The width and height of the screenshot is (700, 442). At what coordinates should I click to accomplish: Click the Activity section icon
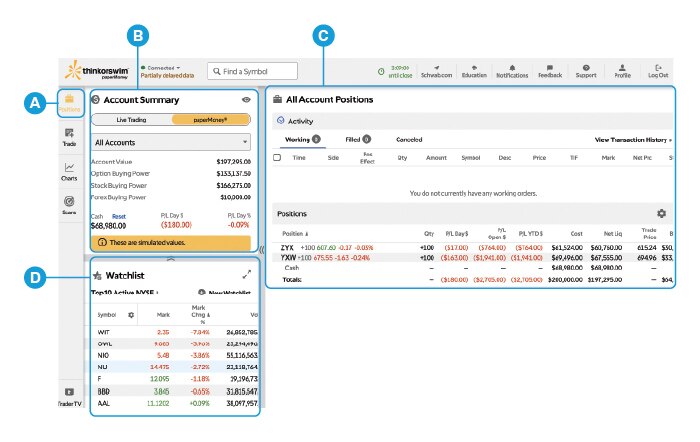[280, 121]
